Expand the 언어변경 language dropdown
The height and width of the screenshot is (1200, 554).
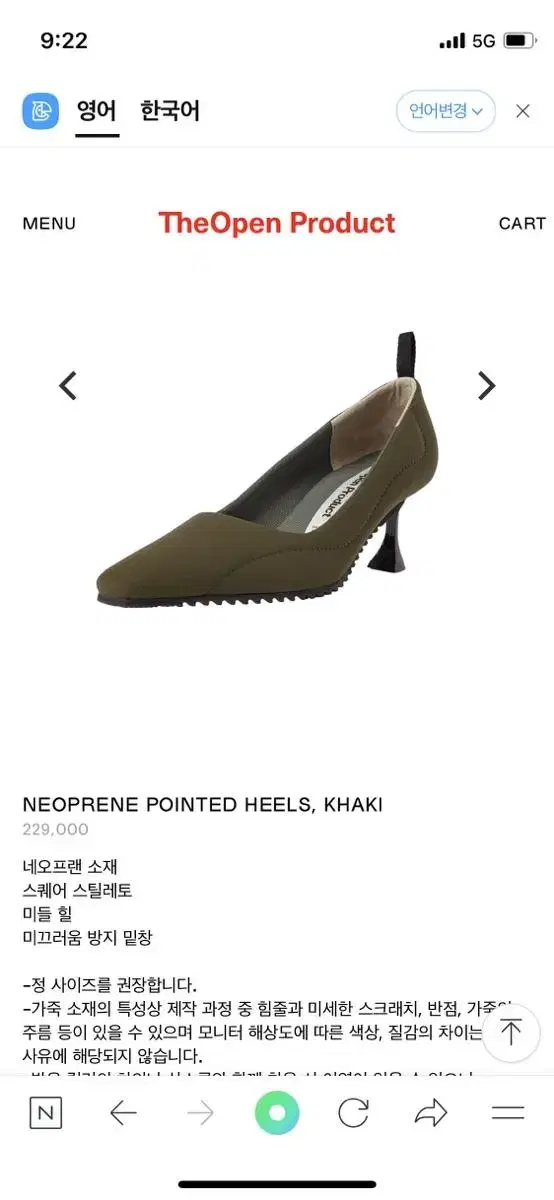446,111
